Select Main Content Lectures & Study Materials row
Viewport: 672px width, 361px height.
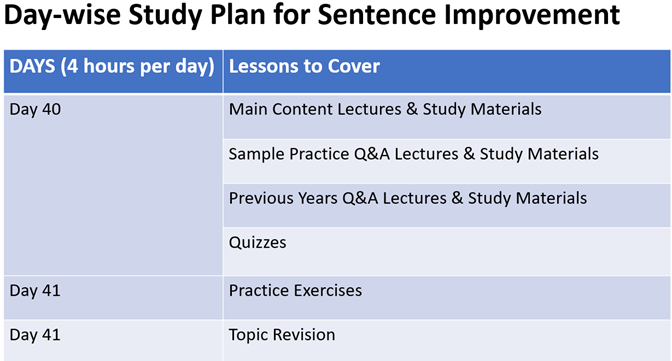447,116
